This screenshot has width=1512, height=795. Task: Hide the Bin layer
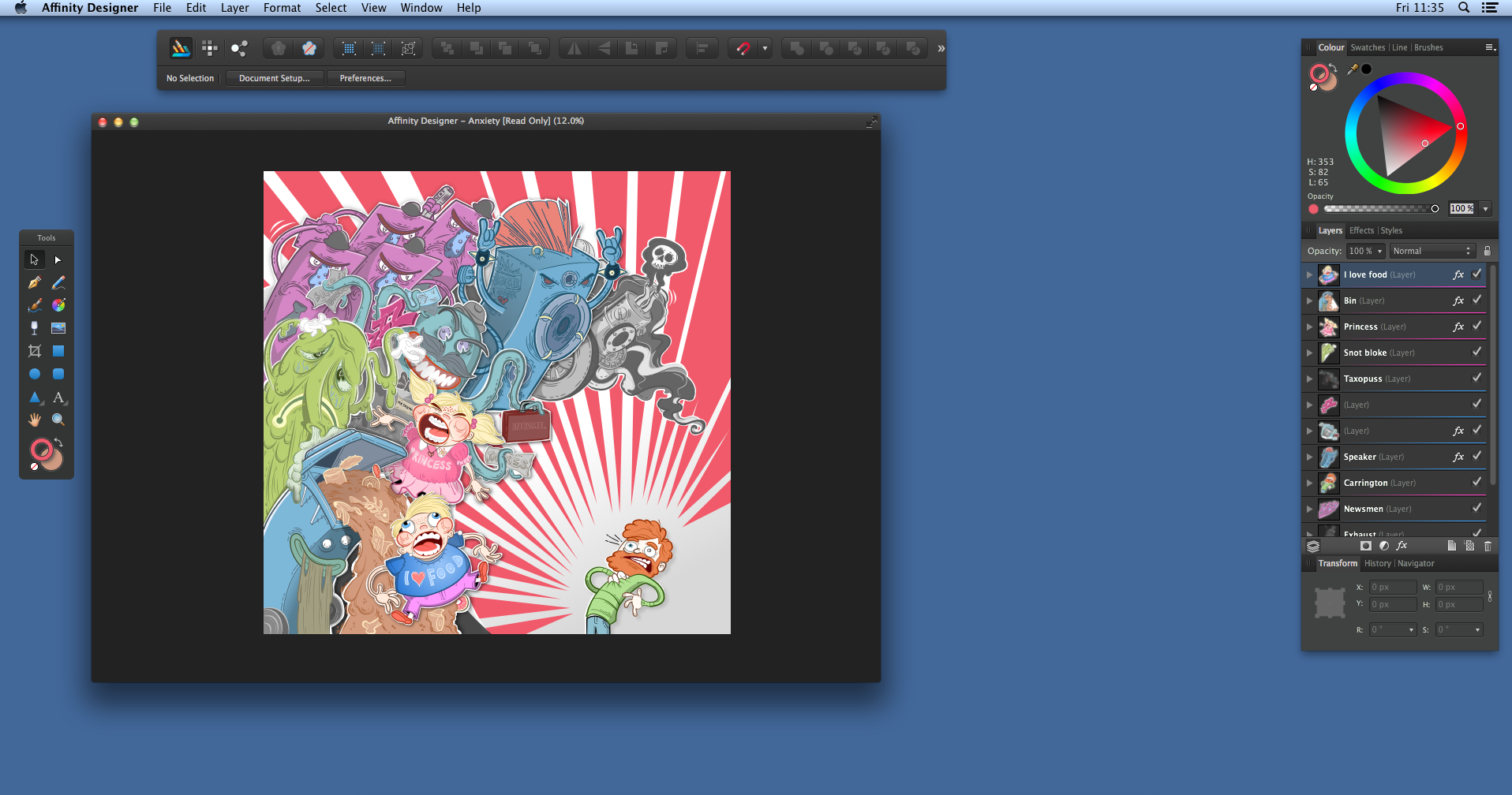point(1476,300)
